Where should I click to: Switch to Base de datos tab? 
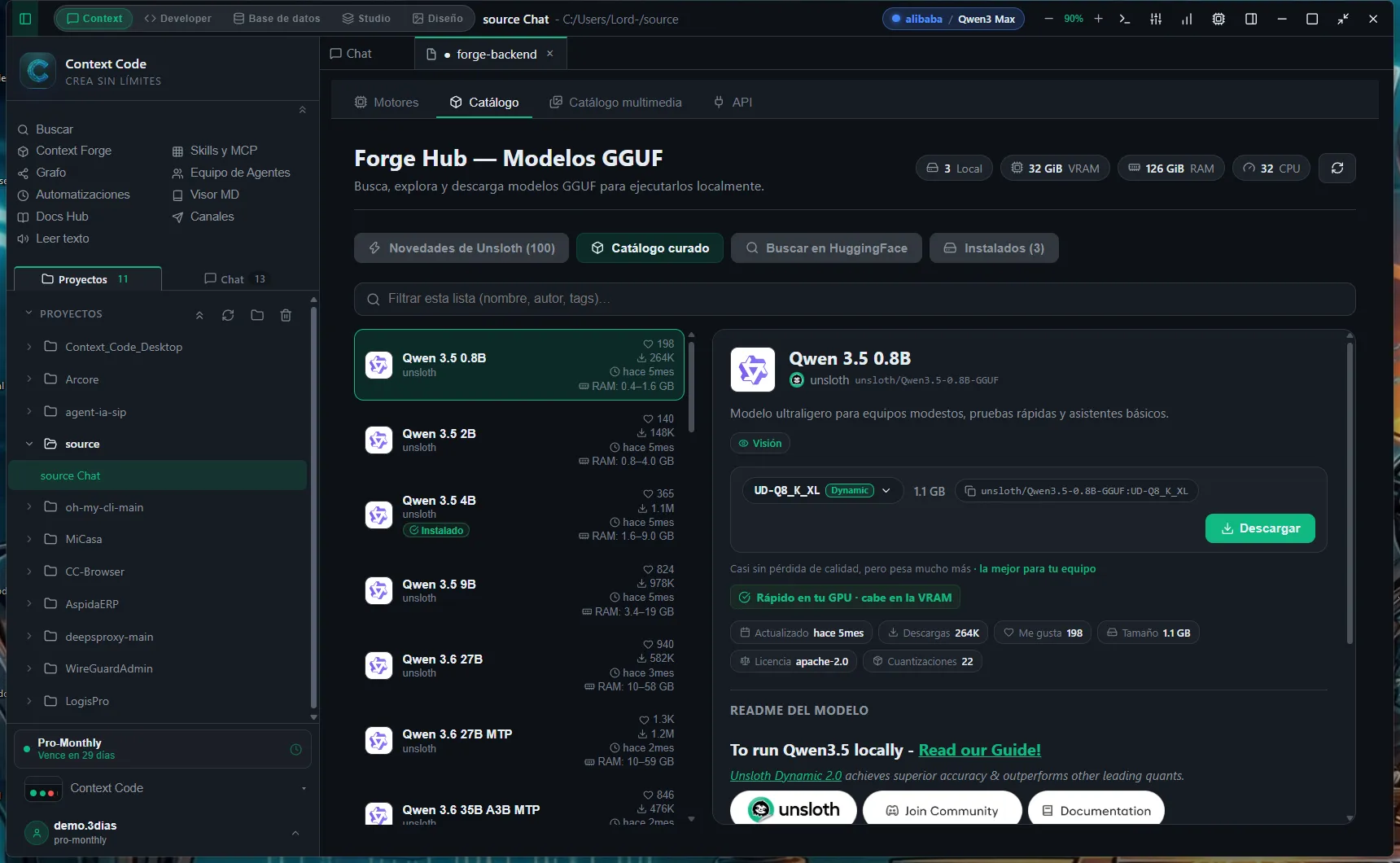click(x=277, y=19)
